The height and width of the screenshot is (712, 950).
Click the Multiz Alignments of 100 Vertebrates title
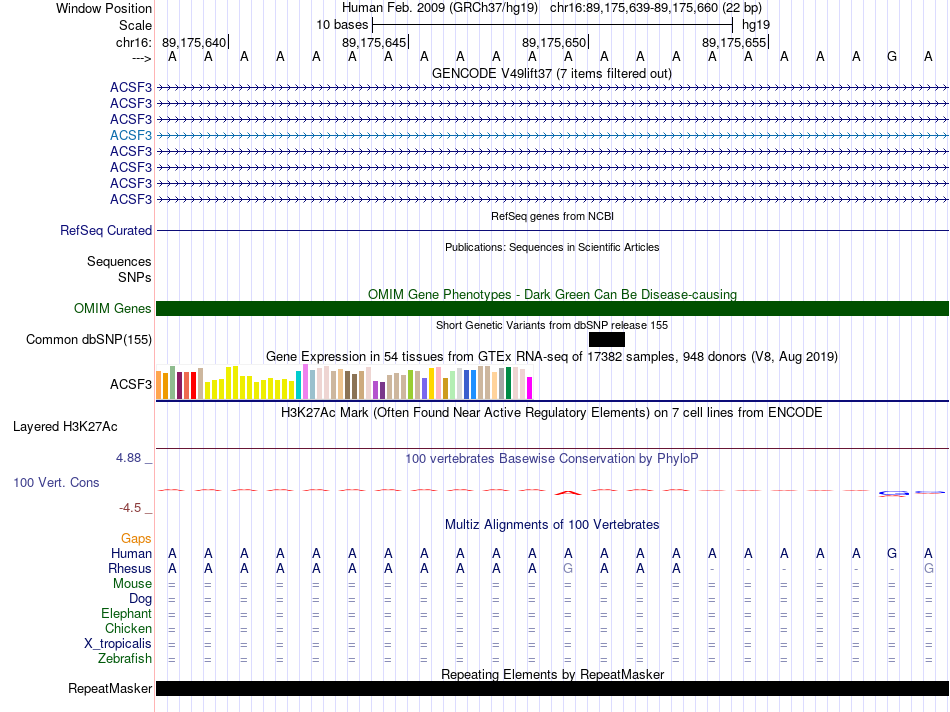[551, 525]
